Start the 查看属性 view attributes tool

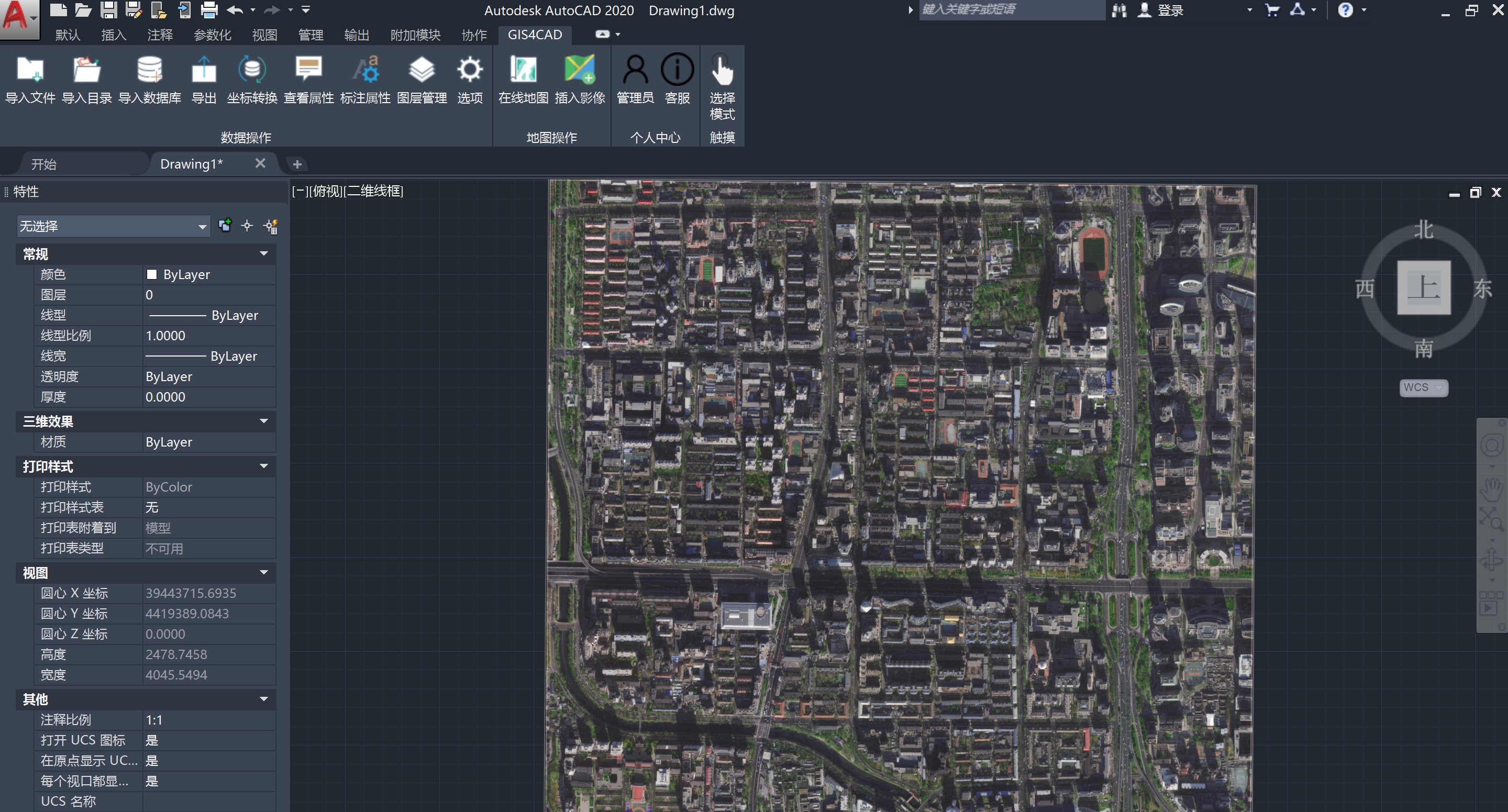309,79
